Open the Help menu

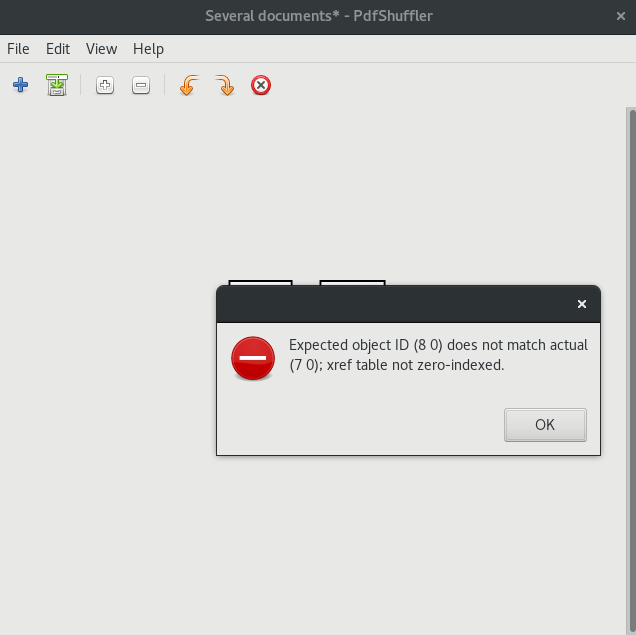pyautogui.click(x=148, y=49)
